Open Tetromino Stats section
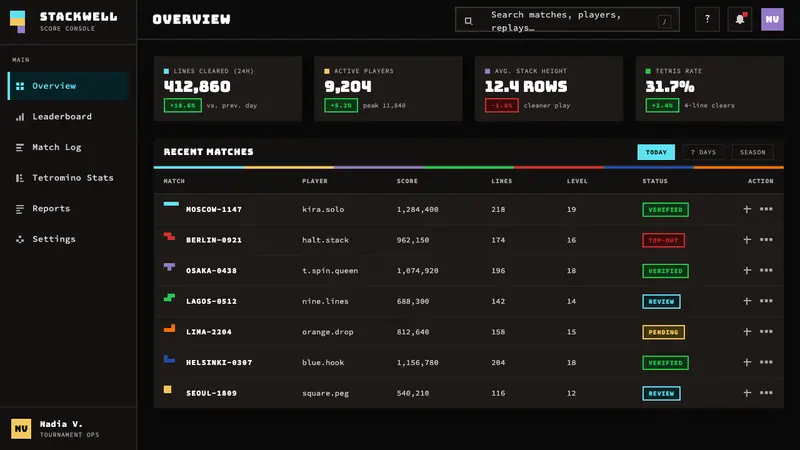The height and width of the screenshot is (450, 800). tap(68, 178)
